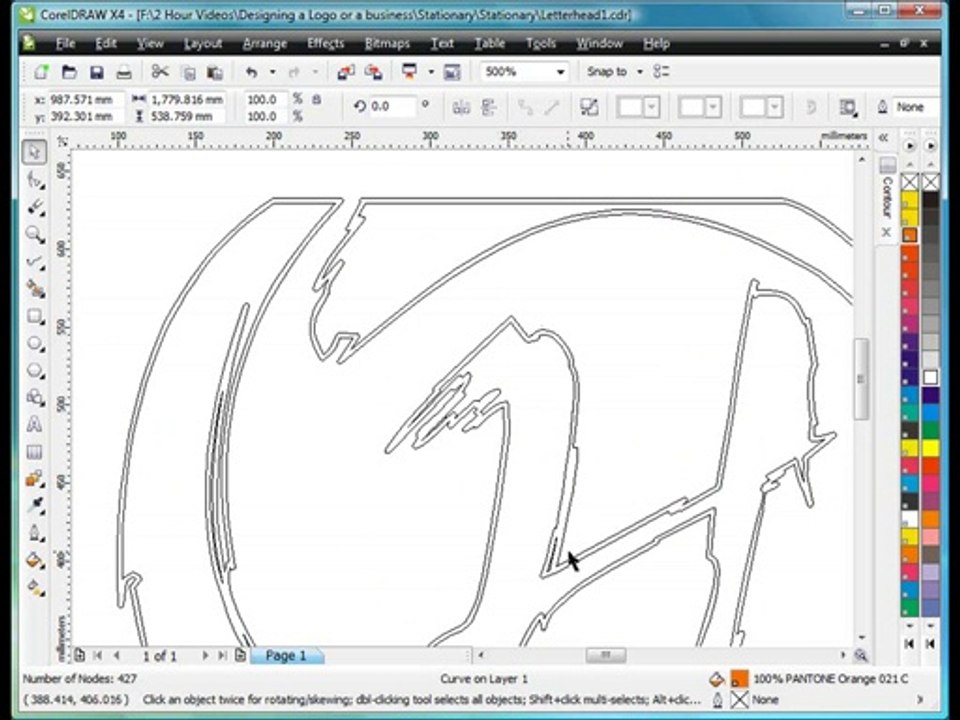Click the object width value field

pos(187,99)
